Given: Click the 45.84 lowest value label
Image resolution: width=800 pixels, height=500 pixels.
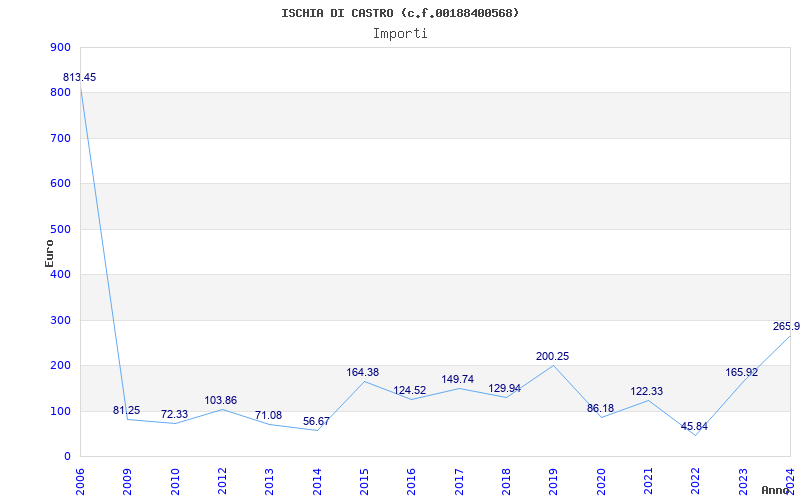Looking at the screenshot, I should point(694,427).
